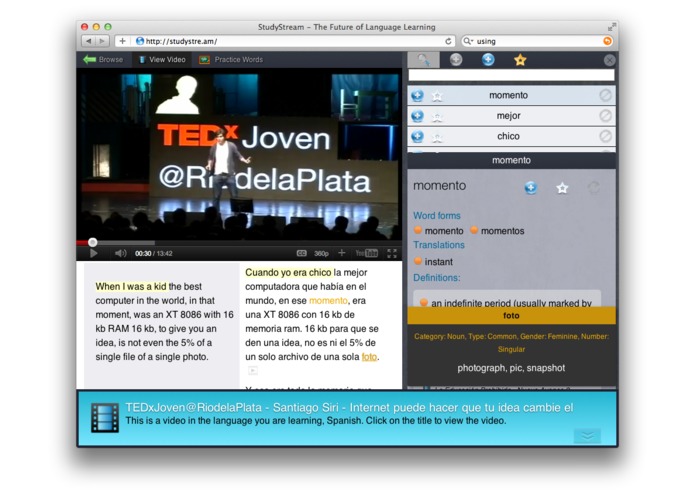Switch to the View Video tab

pyautogui.click(x=162, y=59)
